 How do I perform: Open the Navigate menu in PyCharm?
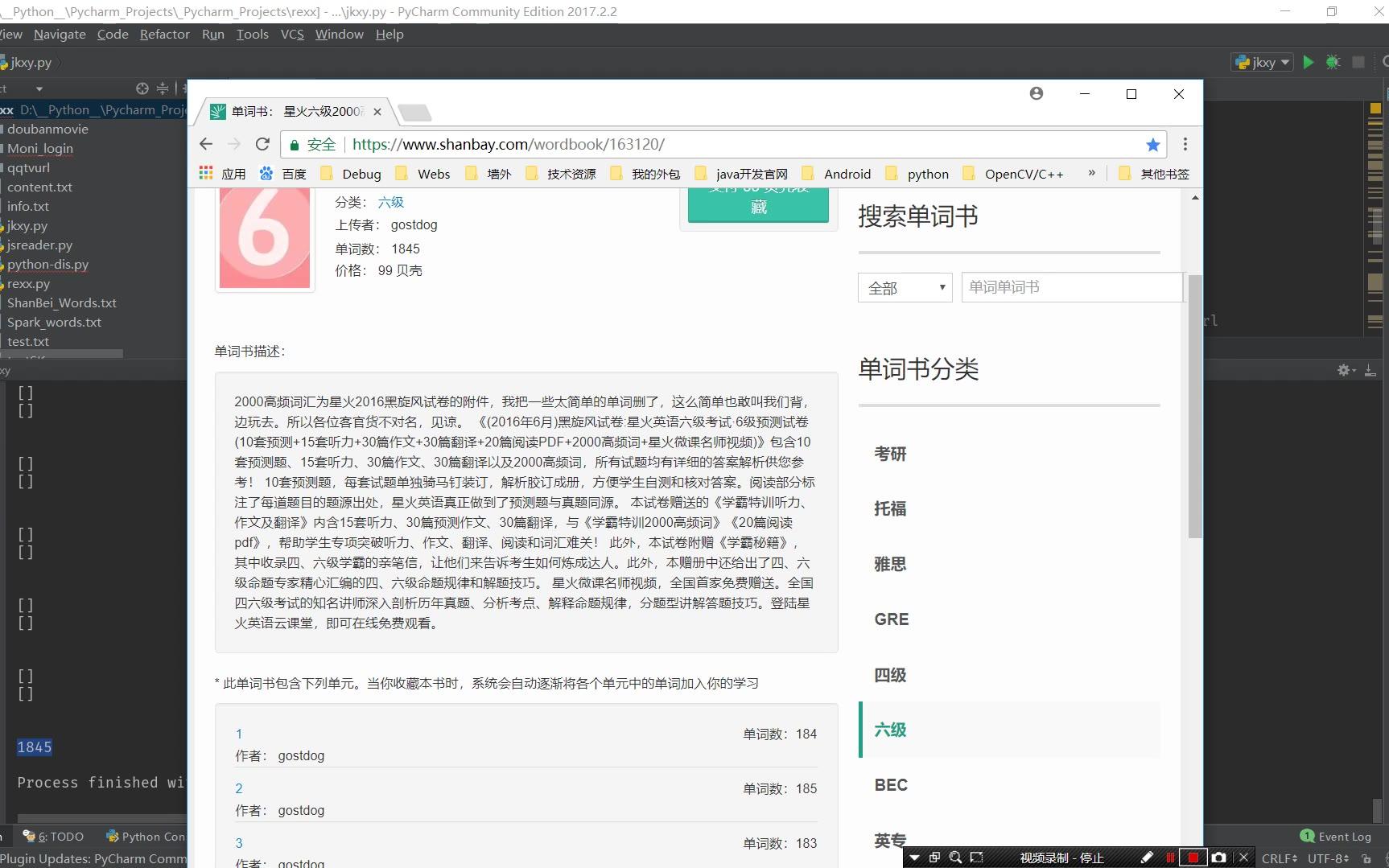60,34
